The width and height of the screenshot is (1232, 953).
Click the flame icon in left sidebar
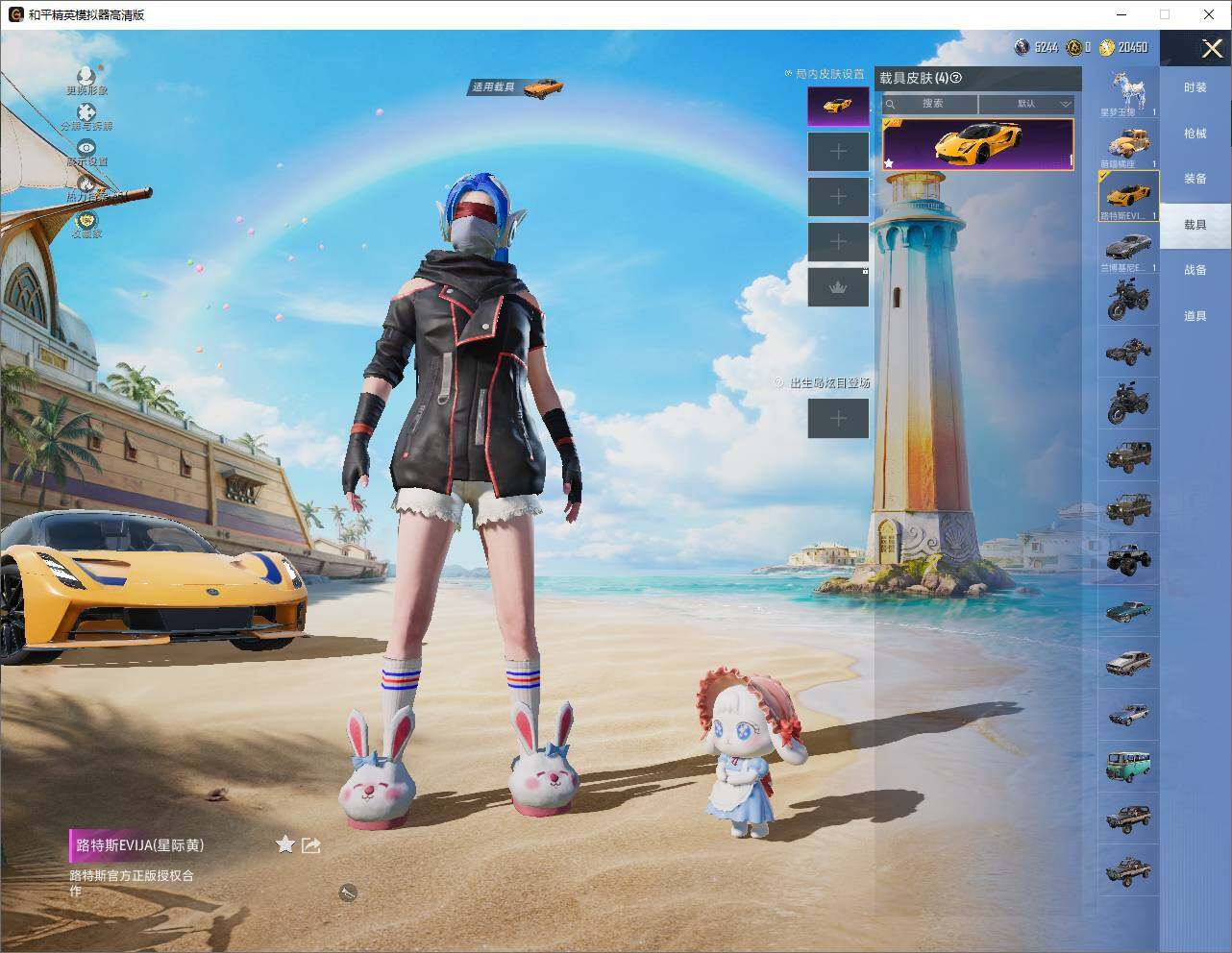86,183
